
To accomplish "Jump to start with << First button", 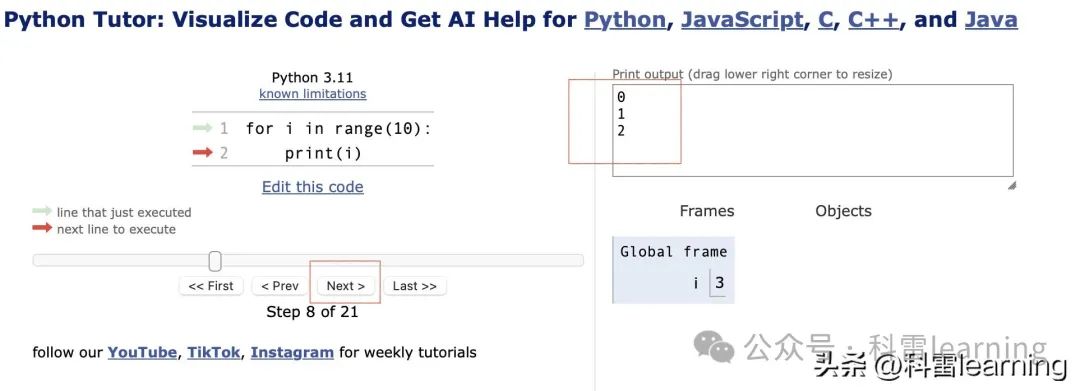I will (x=211, y=286).
